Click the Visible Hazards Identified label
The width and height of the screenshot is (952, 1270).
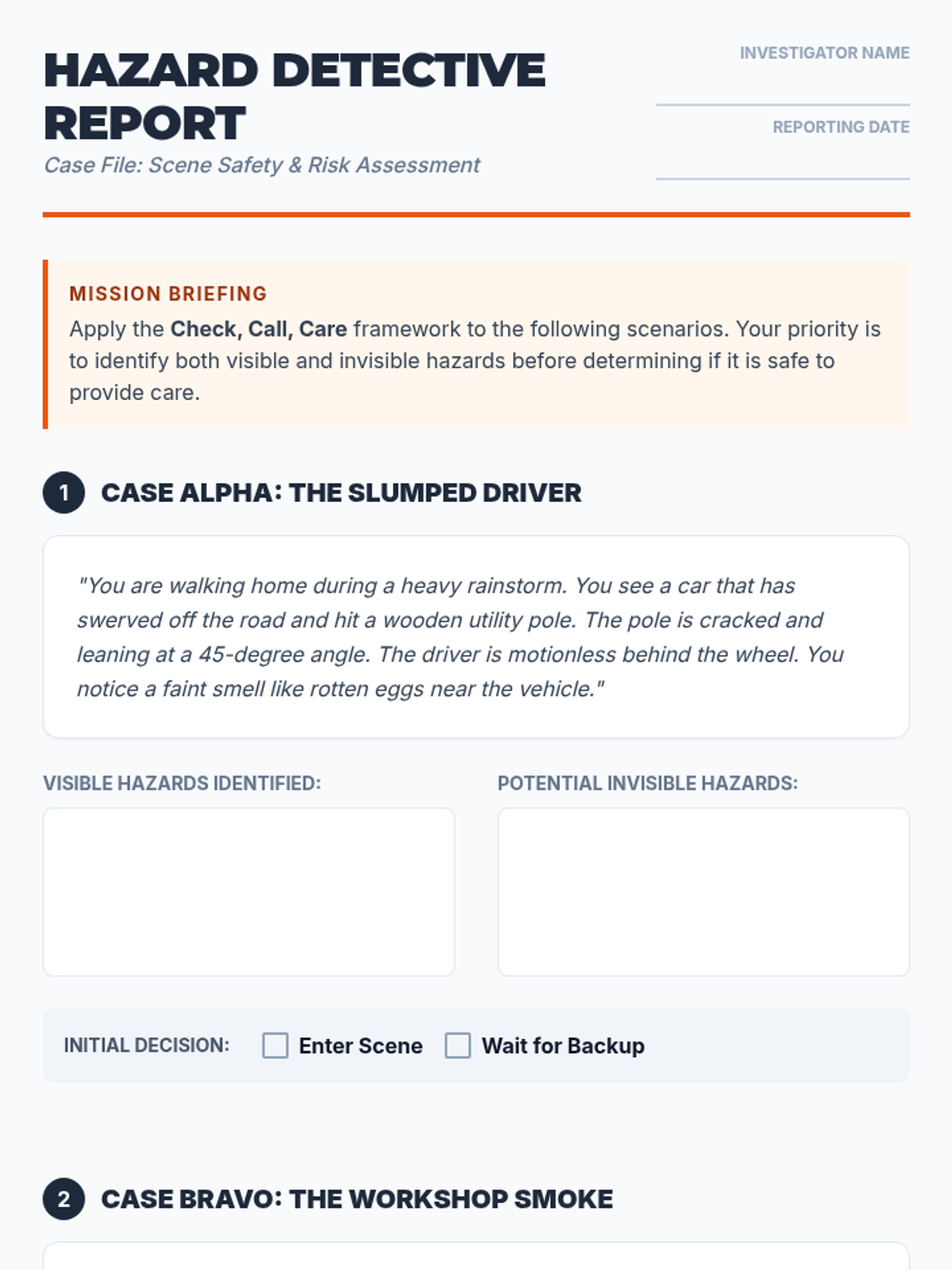click(x=182, y=783)
